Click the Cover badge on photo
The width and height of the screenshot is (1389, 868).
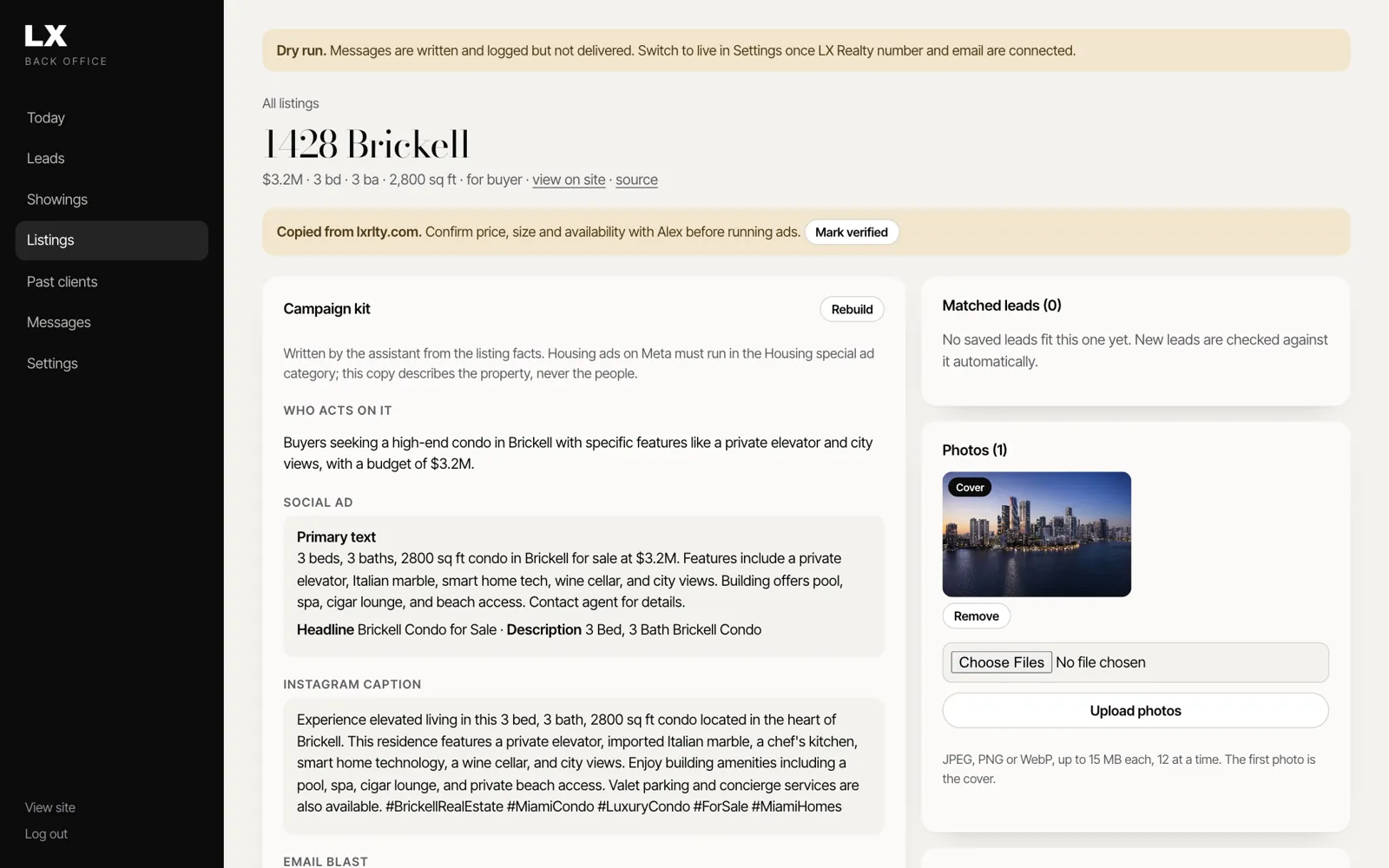pos(970,488)
